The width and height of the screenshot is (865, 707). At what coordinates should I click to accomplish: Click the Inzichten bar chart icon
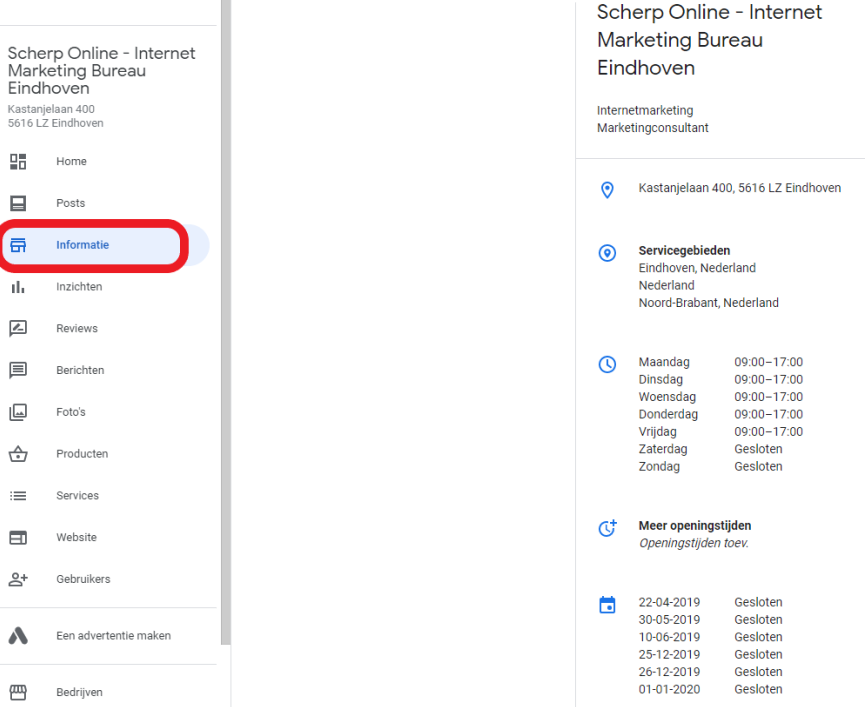click(x=18, y=287)
